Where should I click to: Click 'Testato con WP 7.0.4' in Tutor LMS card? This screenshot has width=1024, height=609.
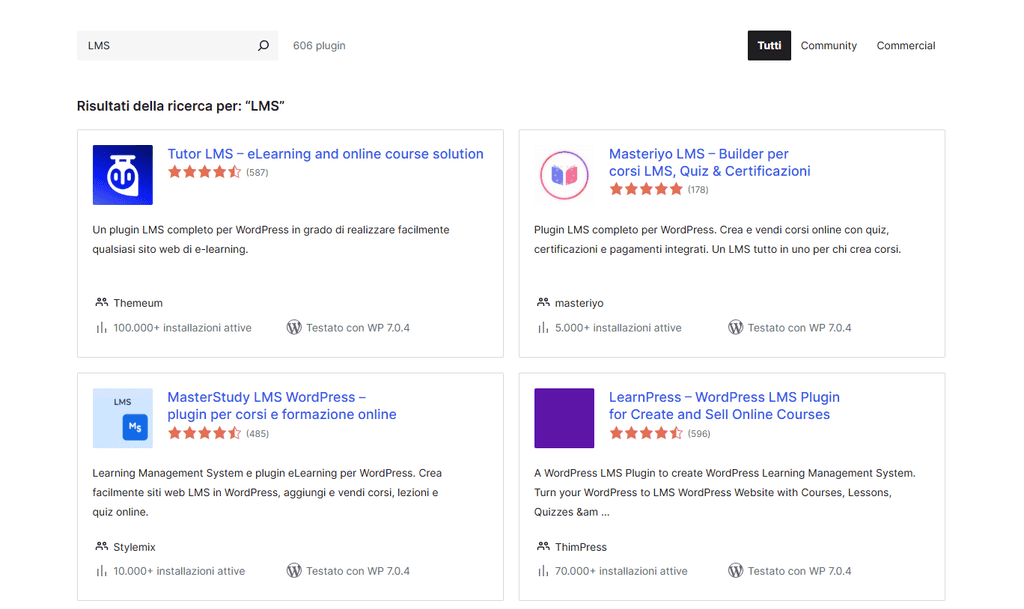(x=358, y=328)
